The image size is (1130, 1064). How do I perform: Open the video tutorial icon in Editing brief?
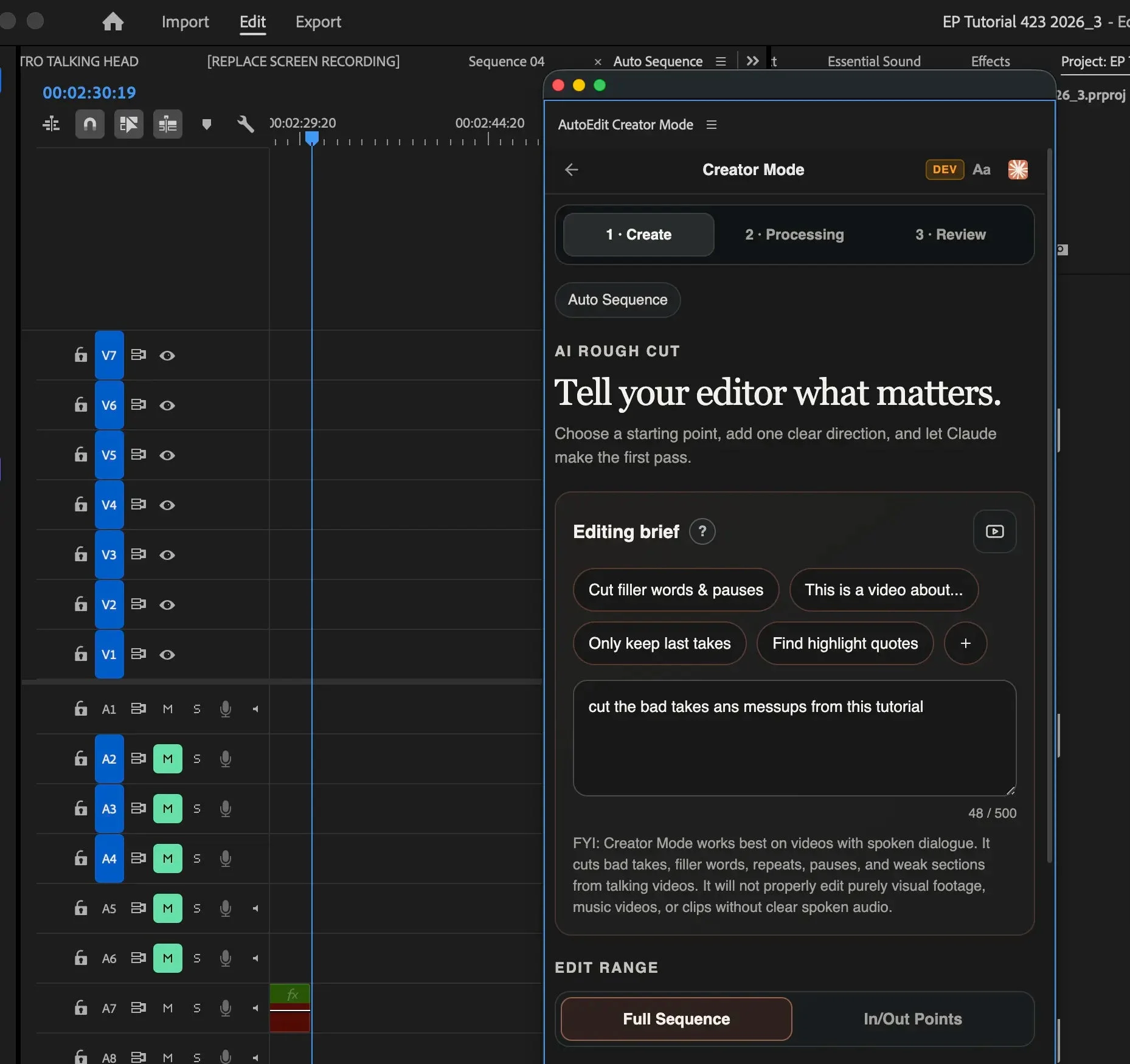tap(994, 531)
